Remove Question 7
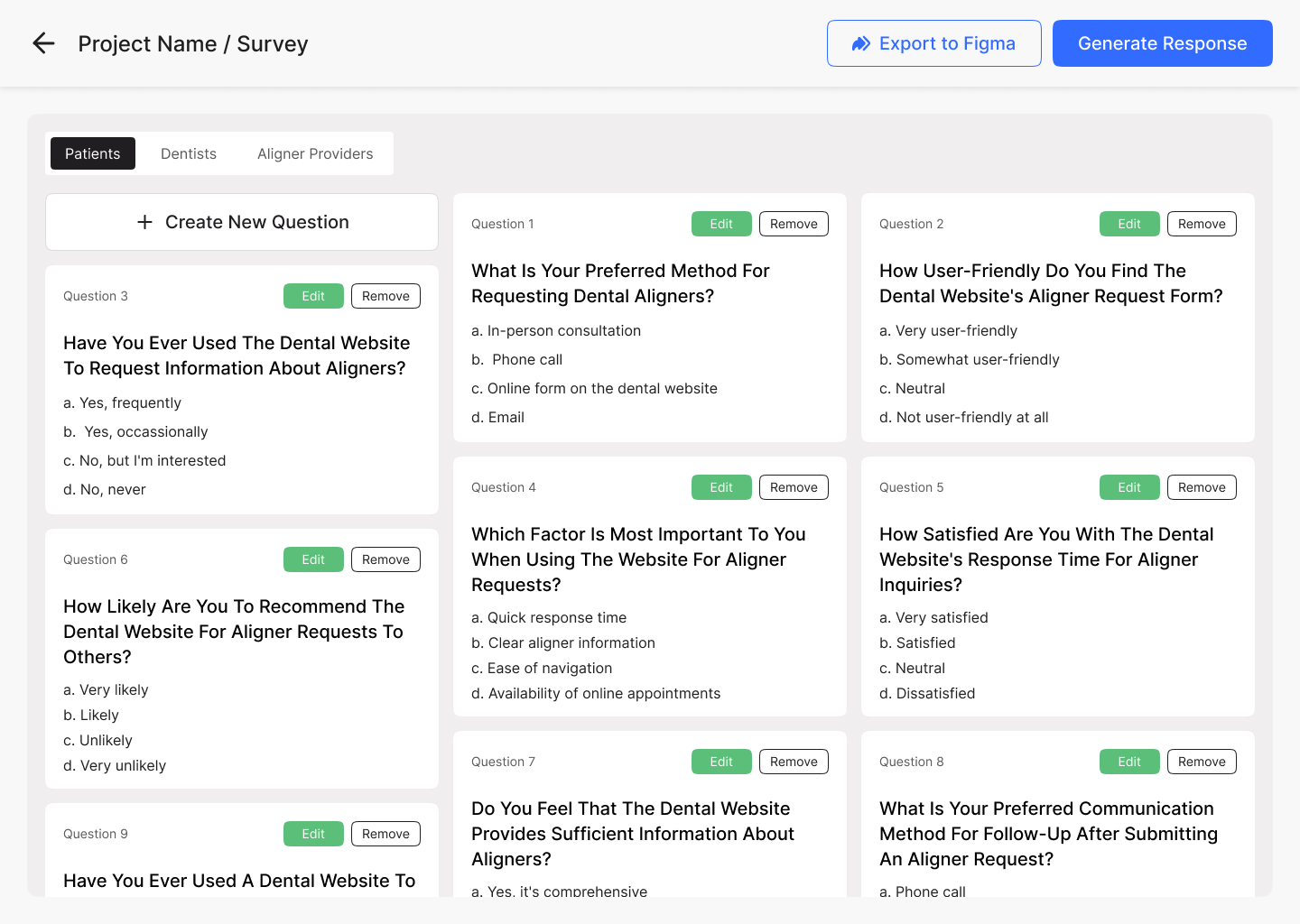 [x=794, y=762]
